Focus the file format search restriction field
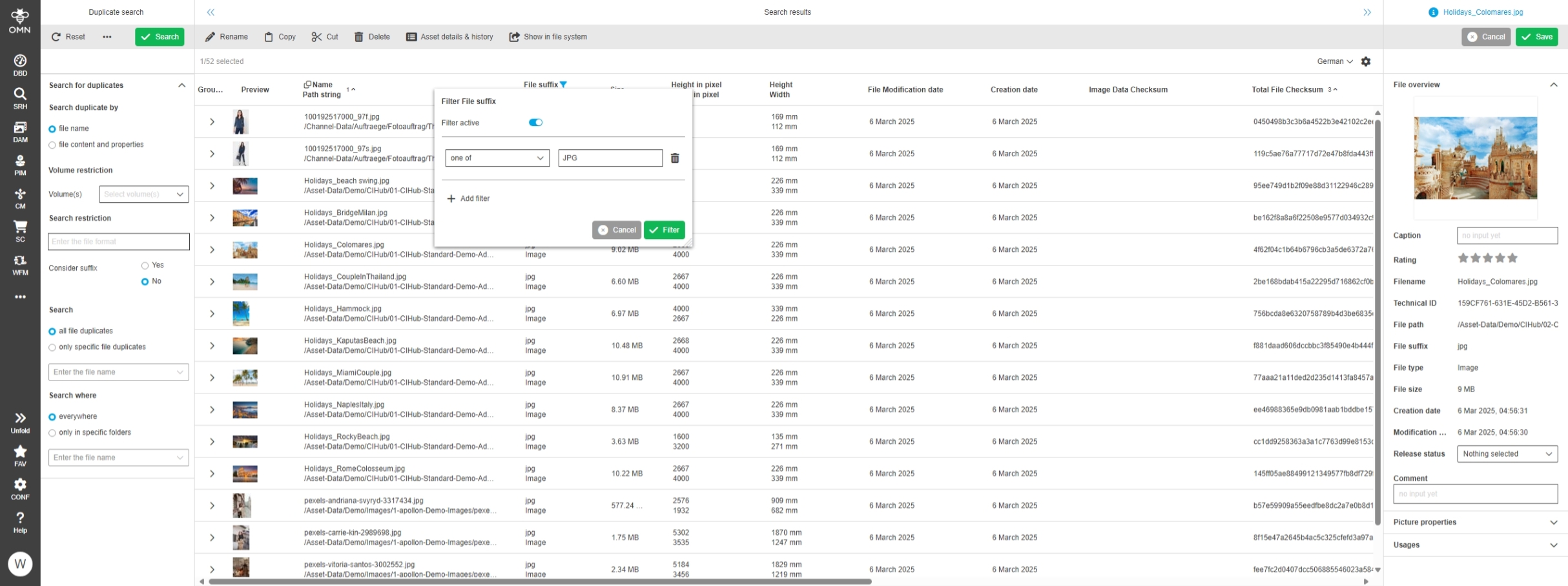1568x586 pixels. (x=119, y=242)
